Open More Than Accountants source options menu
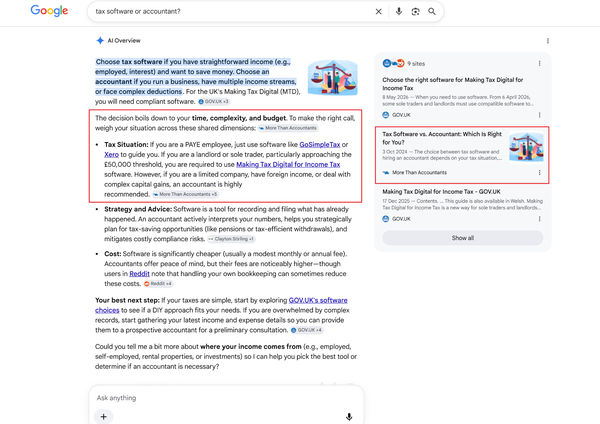Viewport: 600px width, 424px height. point(539,173)
